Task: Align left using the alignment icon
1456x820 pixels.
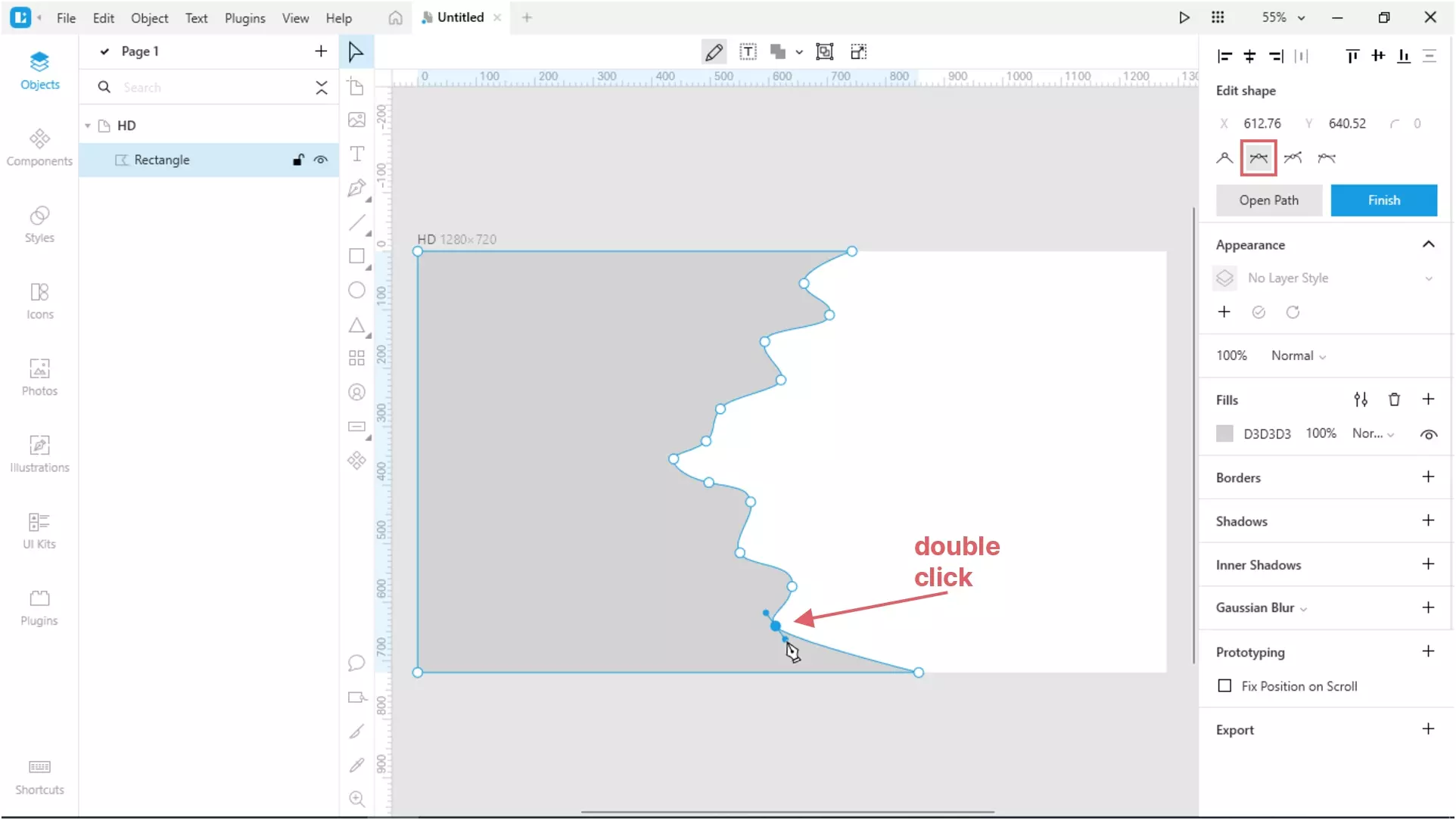Action: (x=1224, y=56)
